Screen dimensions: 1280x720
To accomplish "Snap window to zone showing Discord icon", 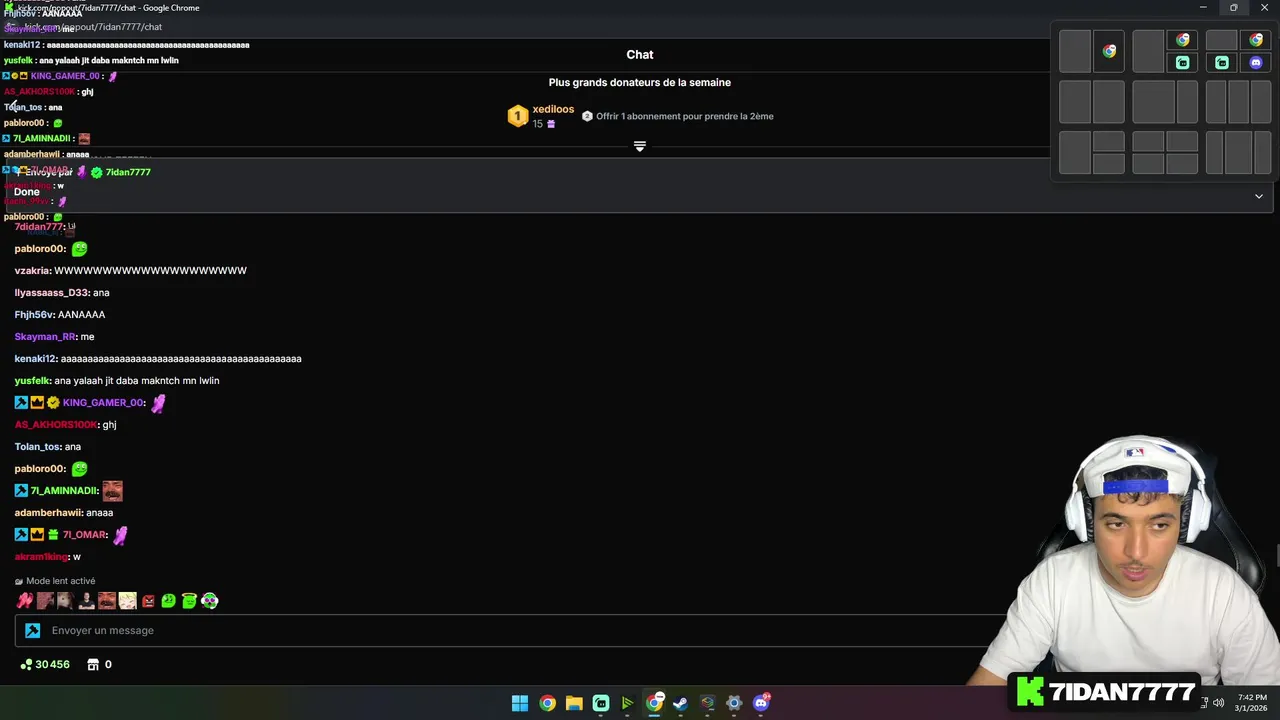I will [1256, 62].
